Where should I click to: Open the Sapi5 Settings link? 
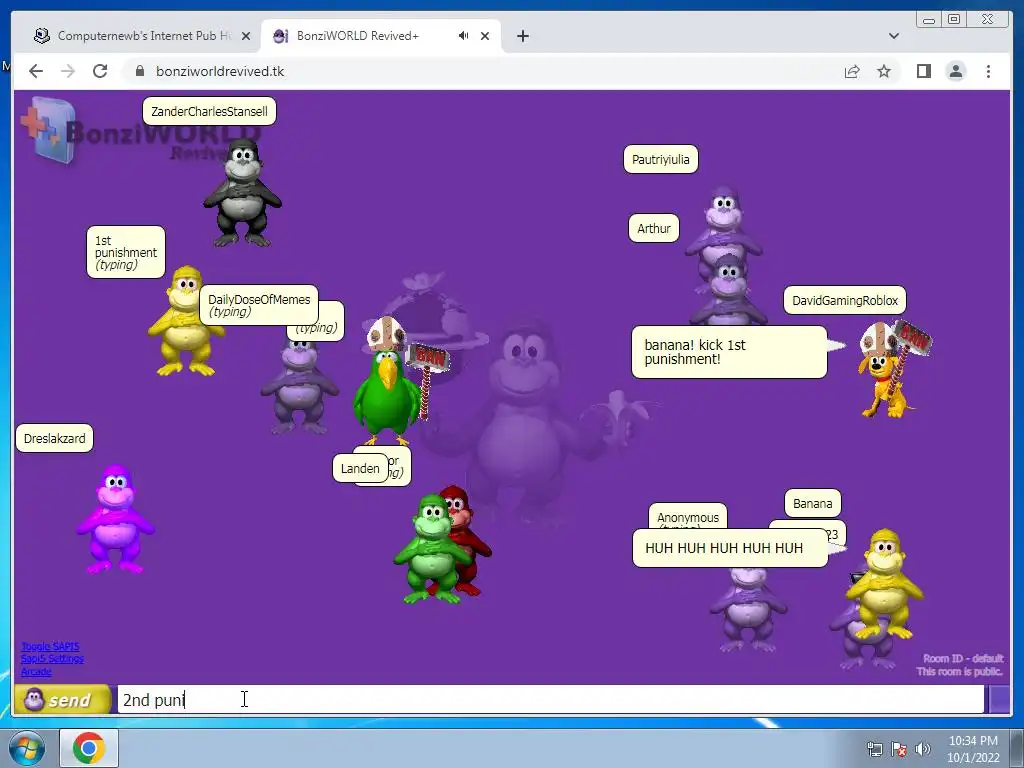coord(52,659)
